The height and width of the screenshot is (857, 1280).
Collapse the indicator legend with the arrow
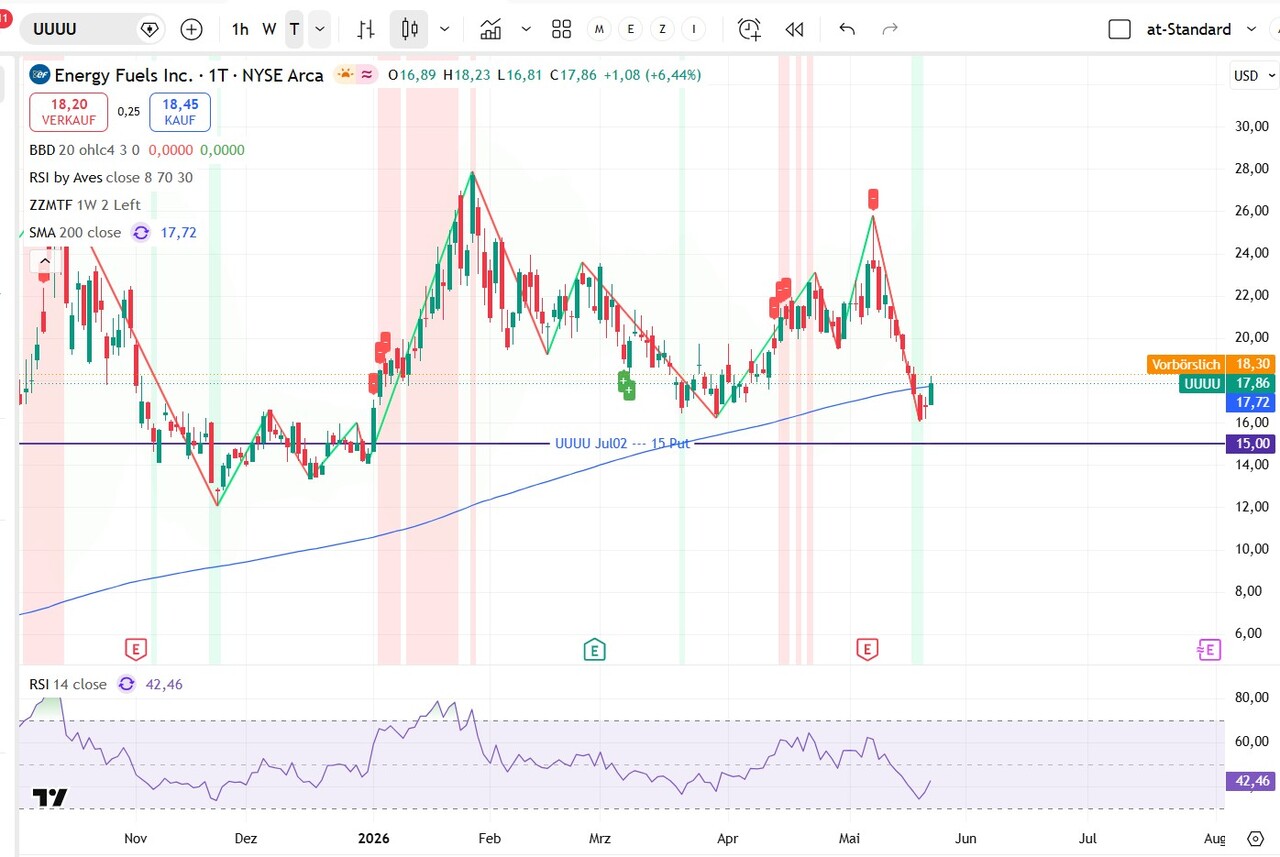[44, 262]
